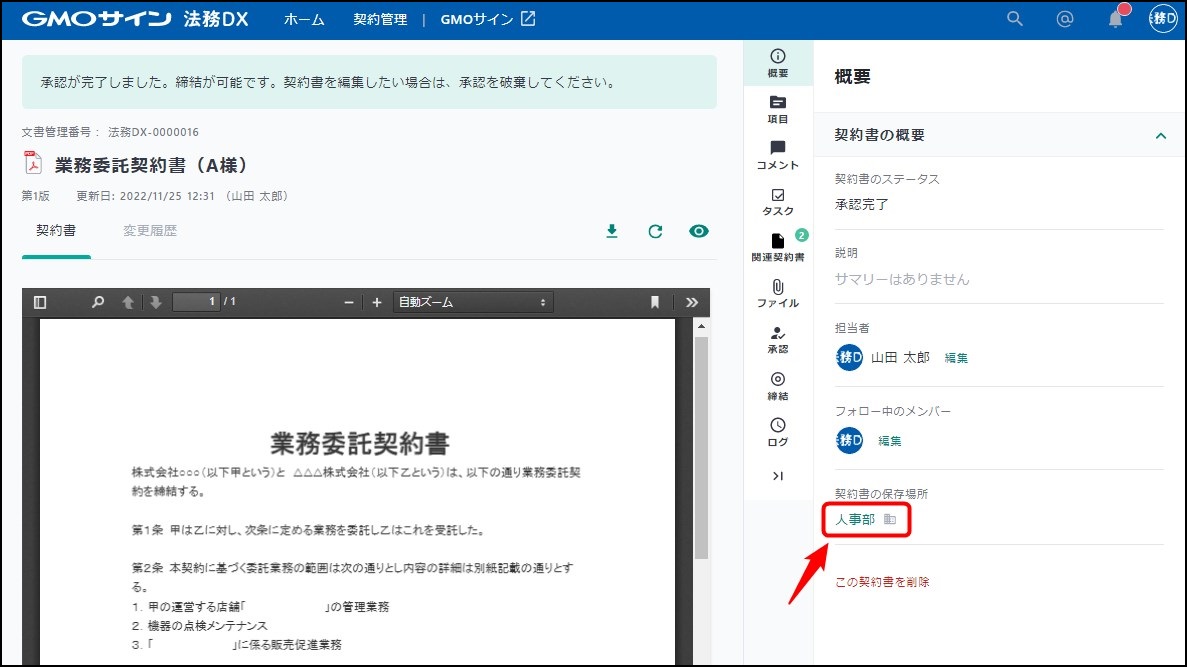The image size is (1187, 667).
Task: Click the PDF bookmark icon
Action: 655,302
